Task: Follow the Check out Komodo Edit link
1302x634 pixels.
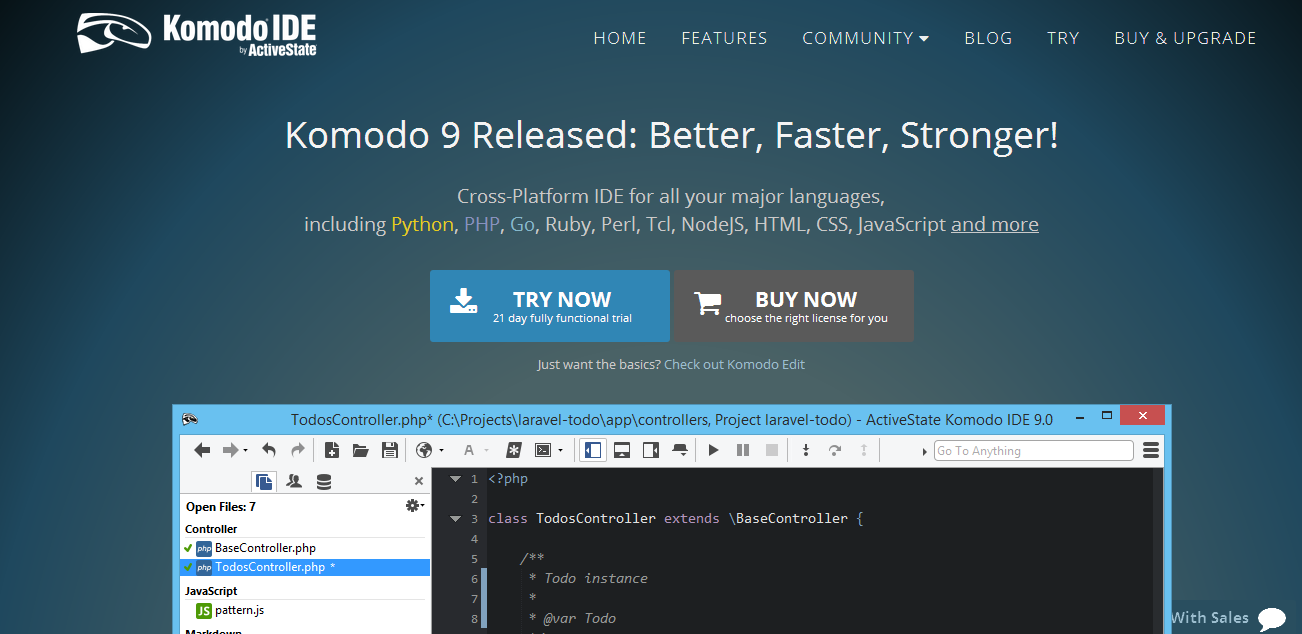Action: 734,365
